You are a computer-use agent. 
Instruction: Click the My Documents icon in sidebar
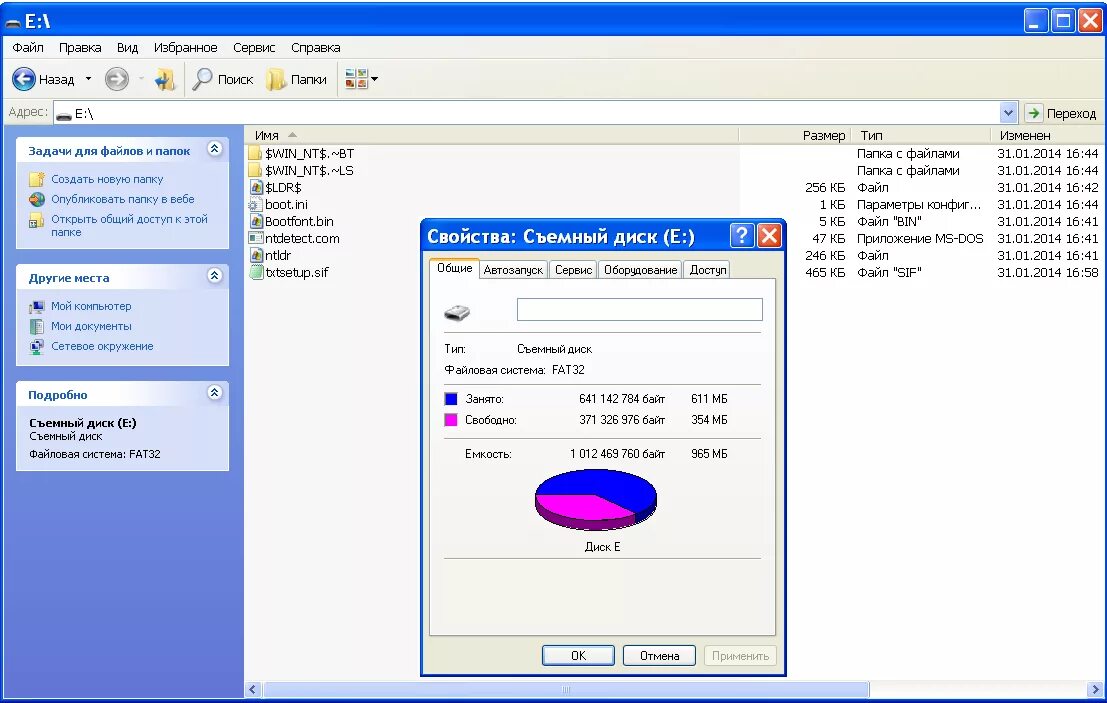click(37, 326)
